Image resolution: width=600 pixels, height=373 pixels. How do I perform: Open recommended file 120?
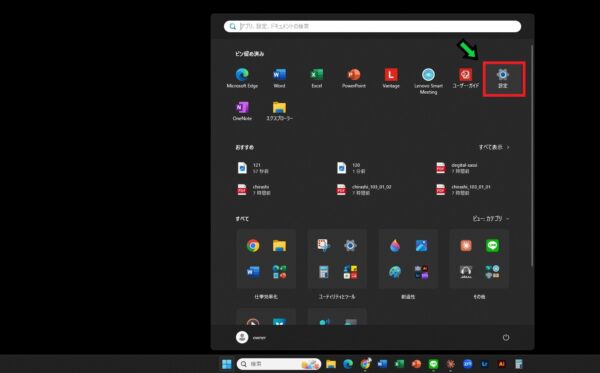[352, 168]
